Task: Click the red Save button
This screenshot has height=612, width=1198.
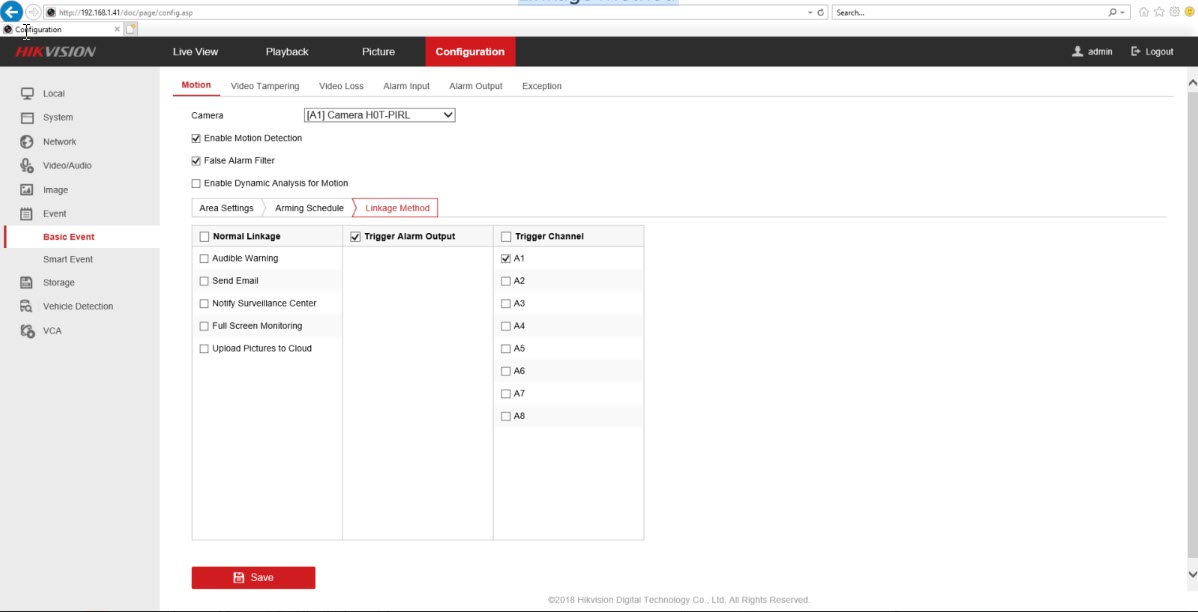Action: click(x=253, y=577)
